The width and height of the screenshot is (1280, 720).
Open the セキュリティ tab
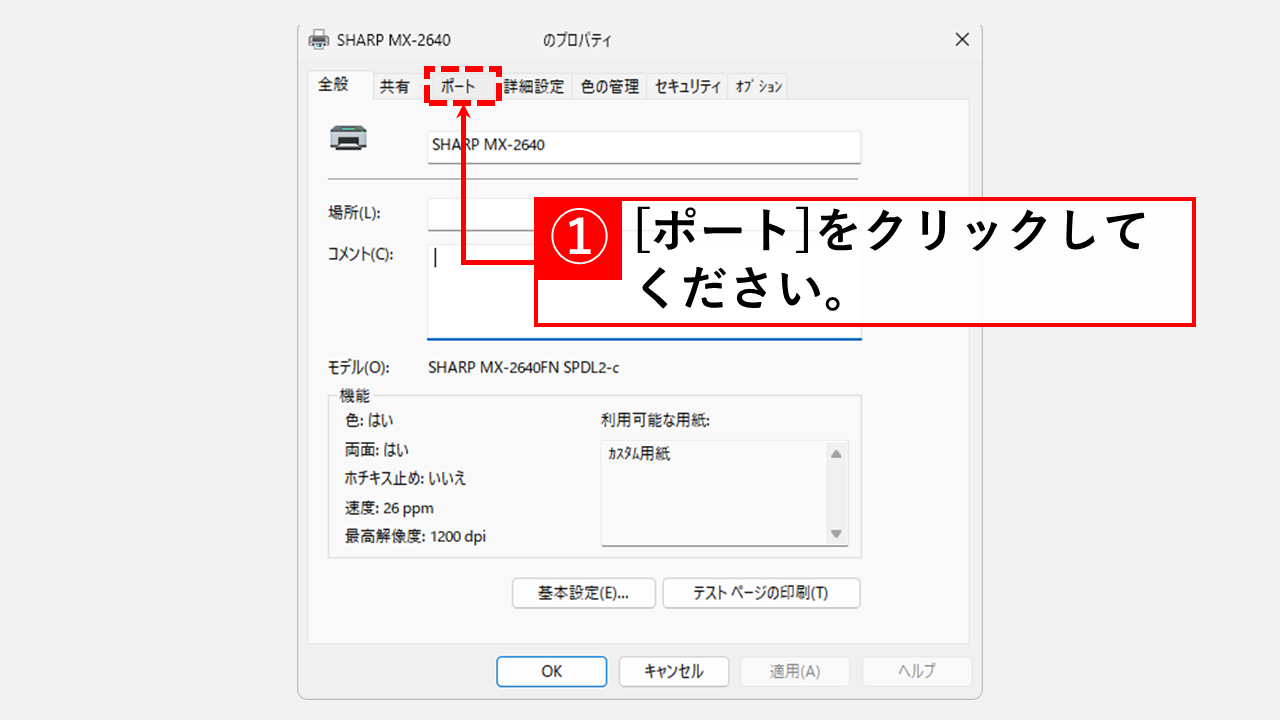[686, 86]
